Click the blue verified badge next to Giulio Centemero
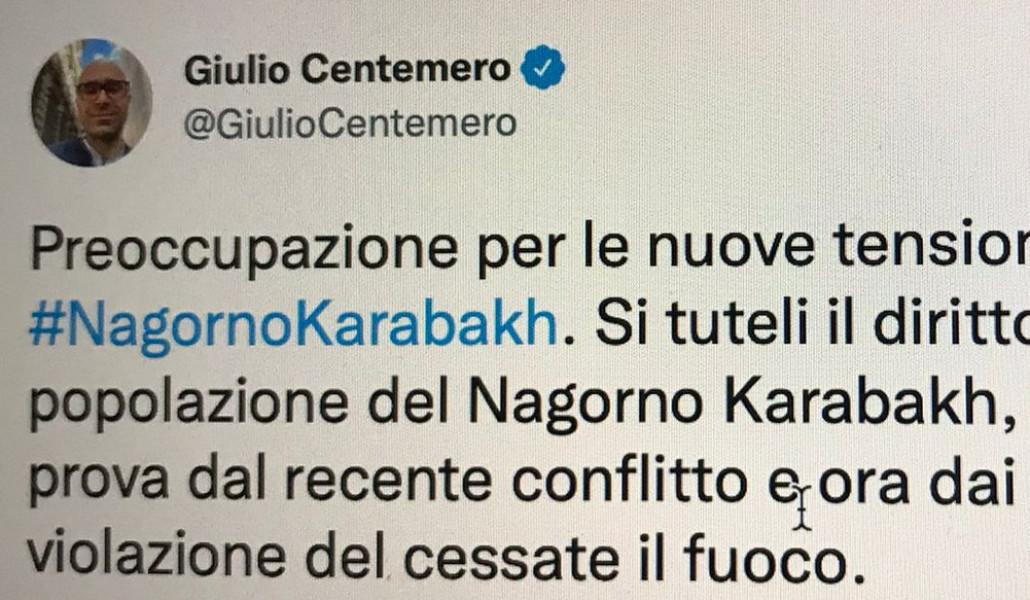1030x600 pixels. [543, 68]
